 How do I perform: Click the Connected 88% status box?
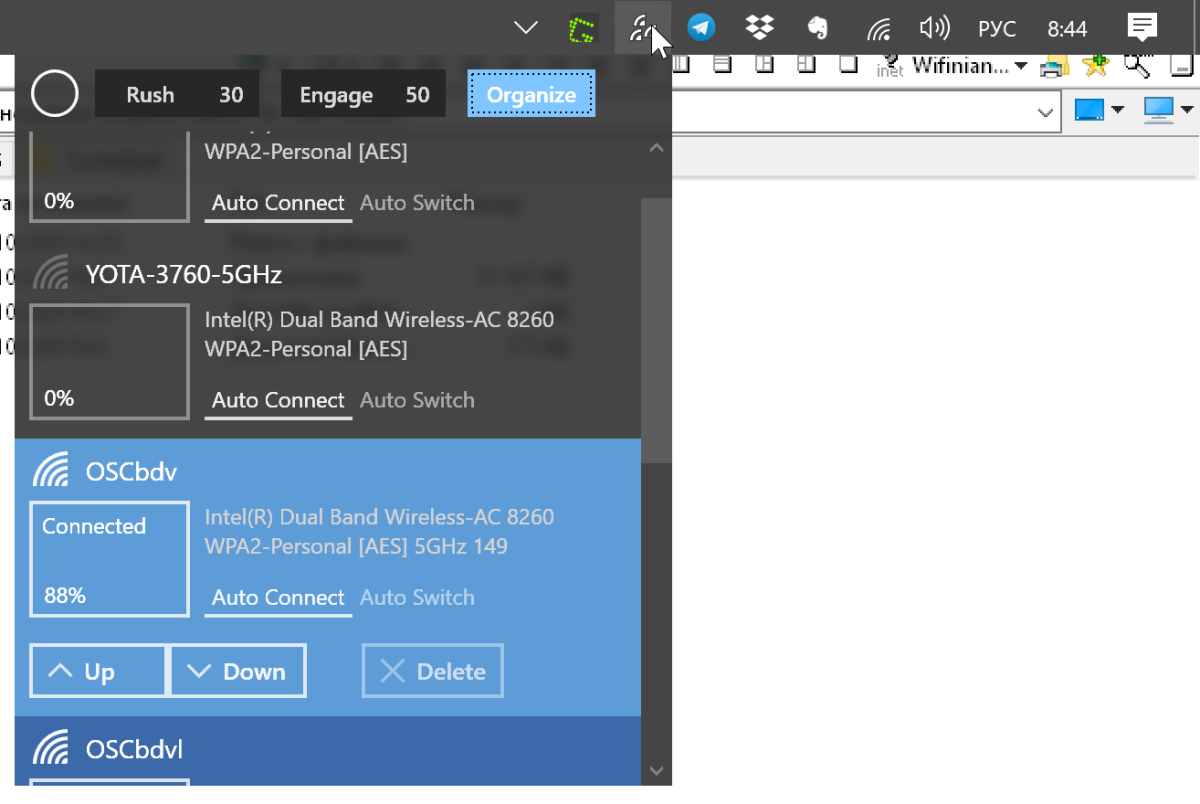coord(109,559)
